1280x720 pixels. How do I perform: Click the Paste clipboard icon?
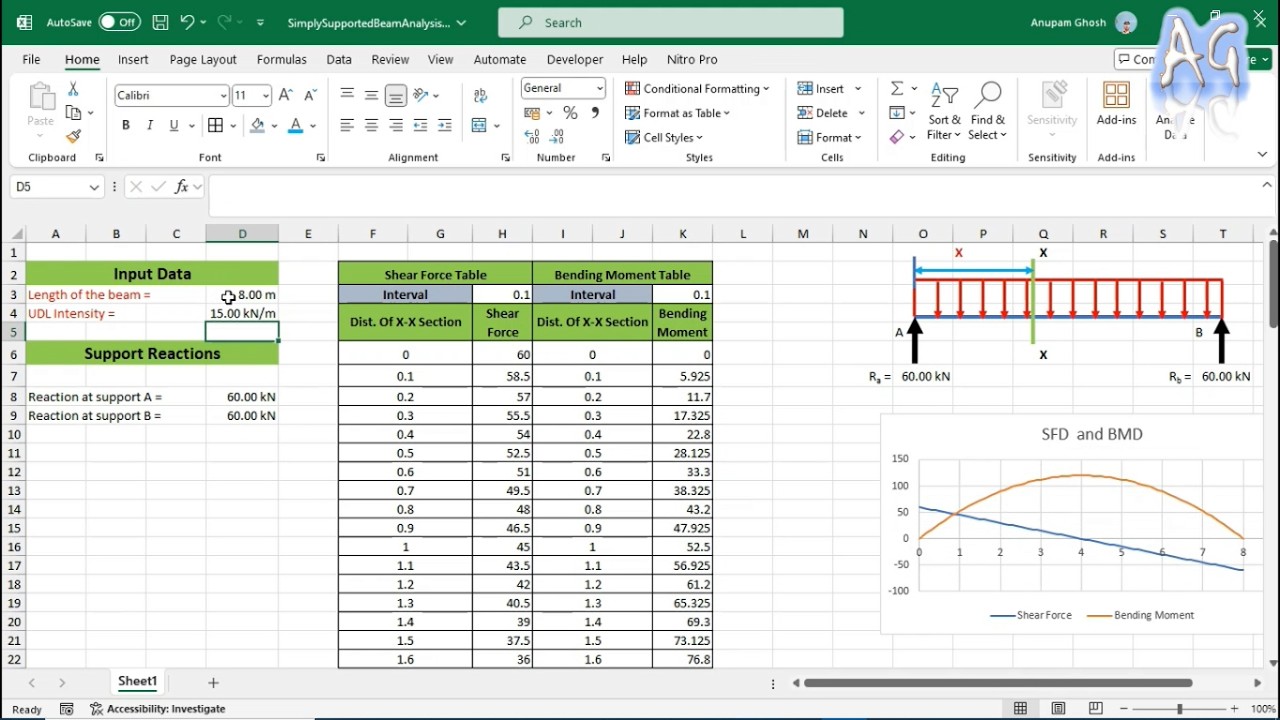tap(41, 97)
